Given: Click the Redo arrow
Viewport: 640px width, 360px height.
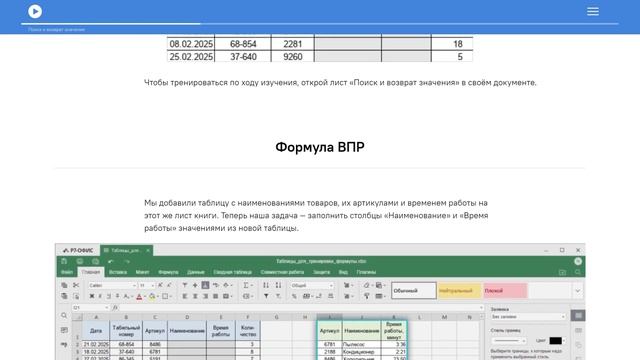Looking at the screenshot, I should click(x=127, y=261).
